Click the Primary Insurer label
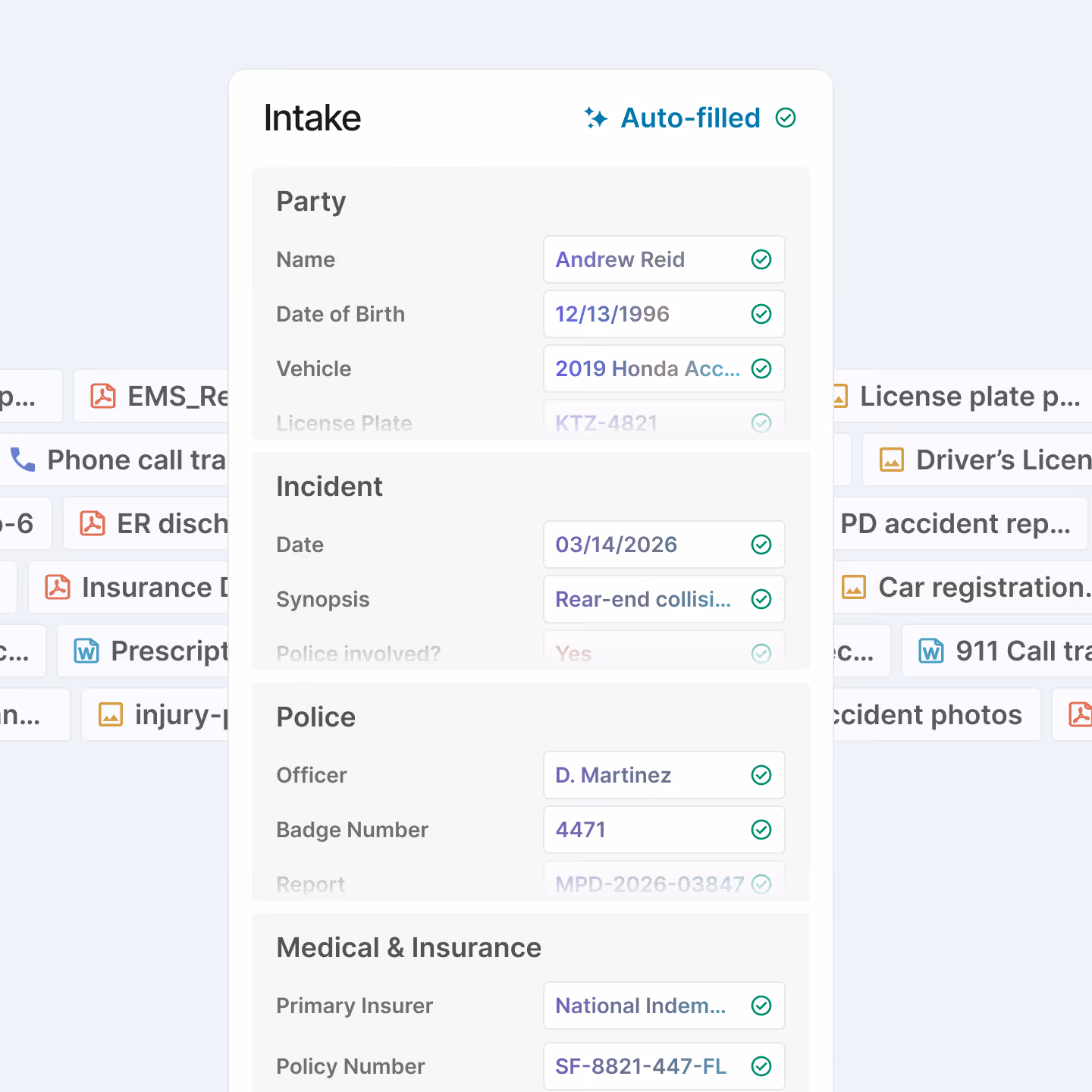Image resolution: width=1092 pixels, height=1092 pixels. 355,1006
